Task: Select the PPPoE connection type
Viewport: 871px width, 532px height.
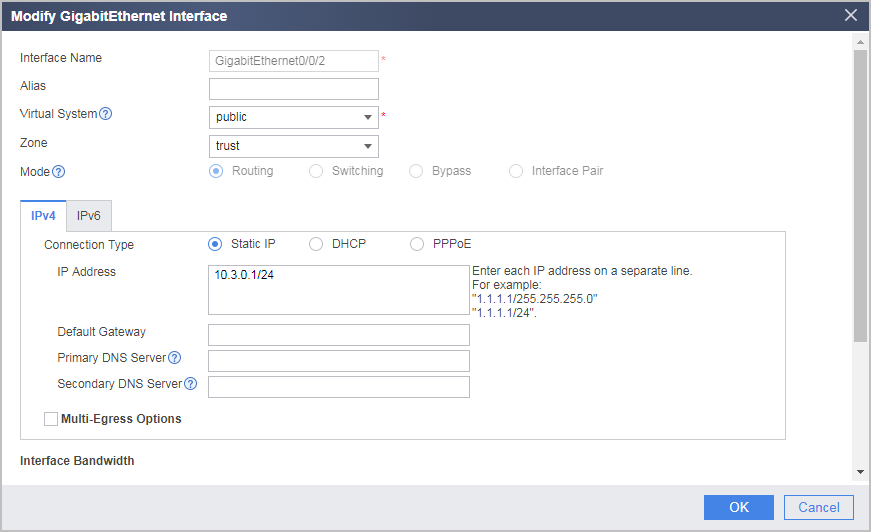Action: click(417, 244)
